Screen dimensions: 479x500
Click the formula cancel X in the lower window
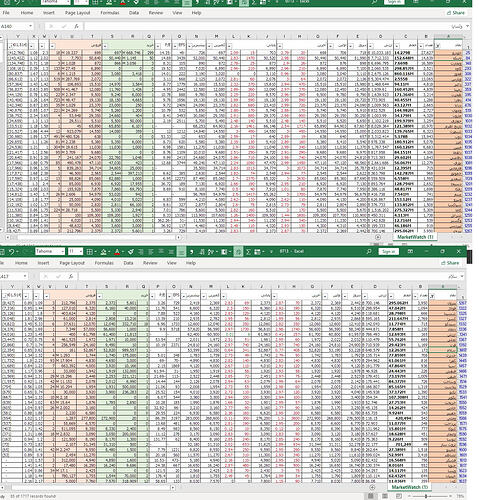(46, 276)
